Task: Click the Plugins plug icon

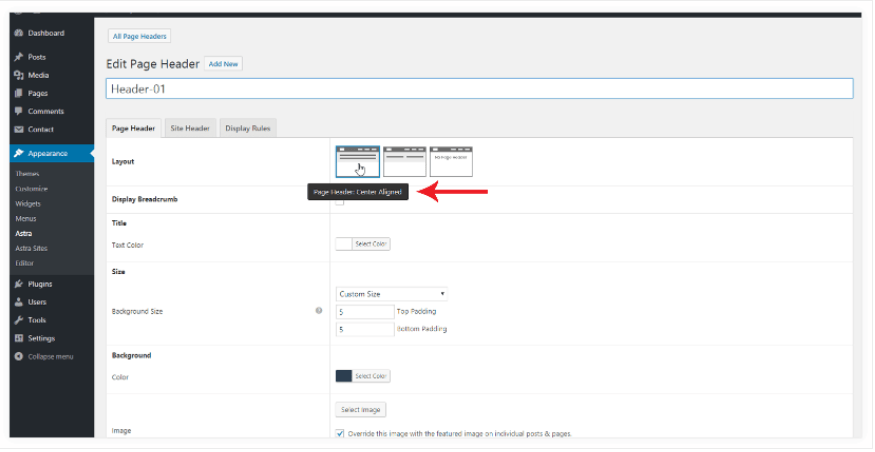Action: 18,284
